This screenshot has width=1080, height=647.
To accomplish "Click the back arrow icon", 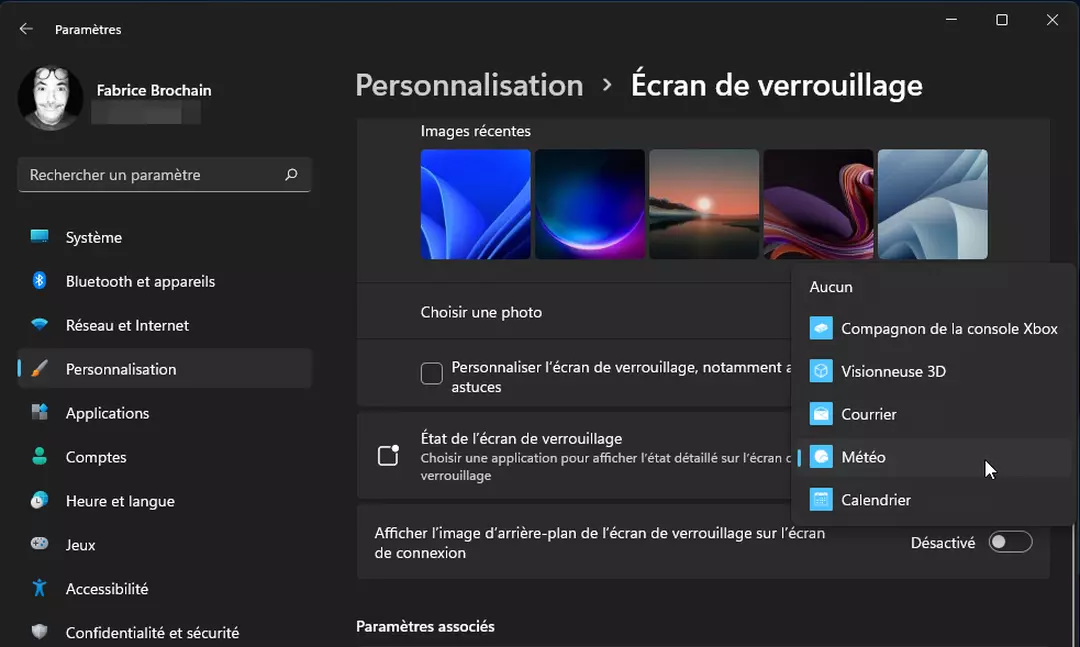I will pos(26,29).
